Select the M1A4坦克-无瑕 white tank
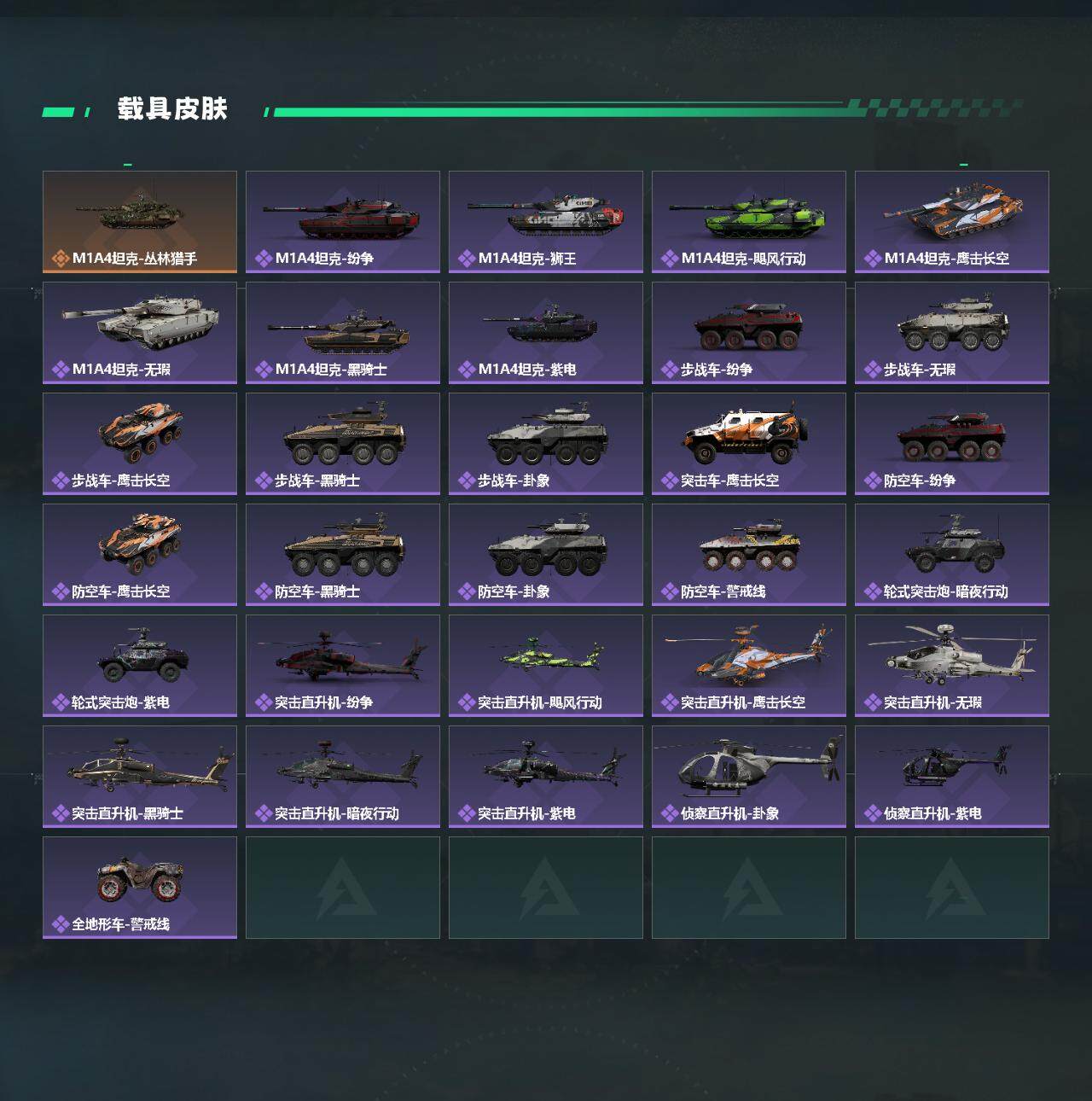This screenshot has width=1092, height=1101. (140, 333)
